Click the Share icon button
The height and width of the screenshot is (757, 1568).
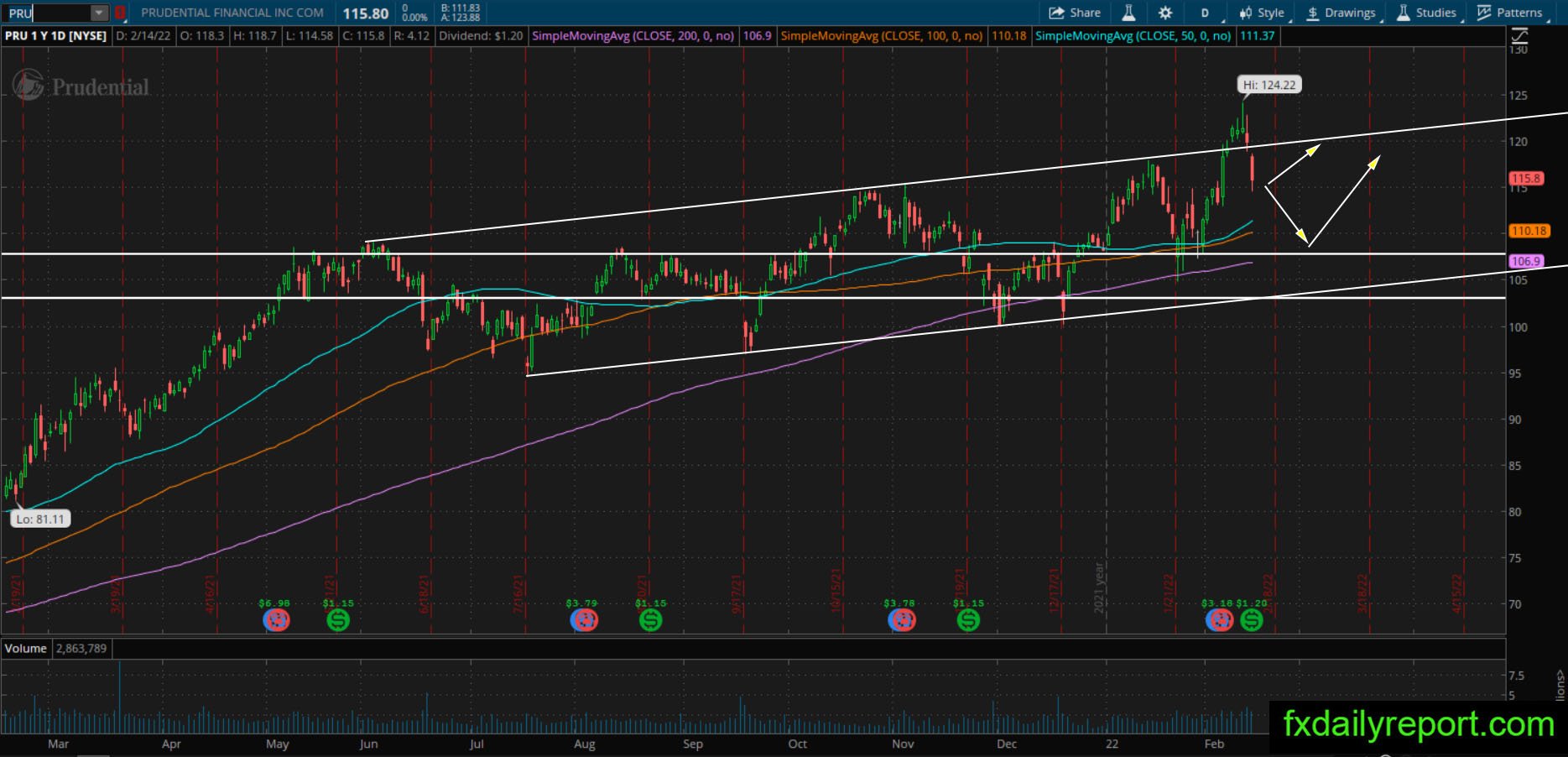tap(1075, 13)
